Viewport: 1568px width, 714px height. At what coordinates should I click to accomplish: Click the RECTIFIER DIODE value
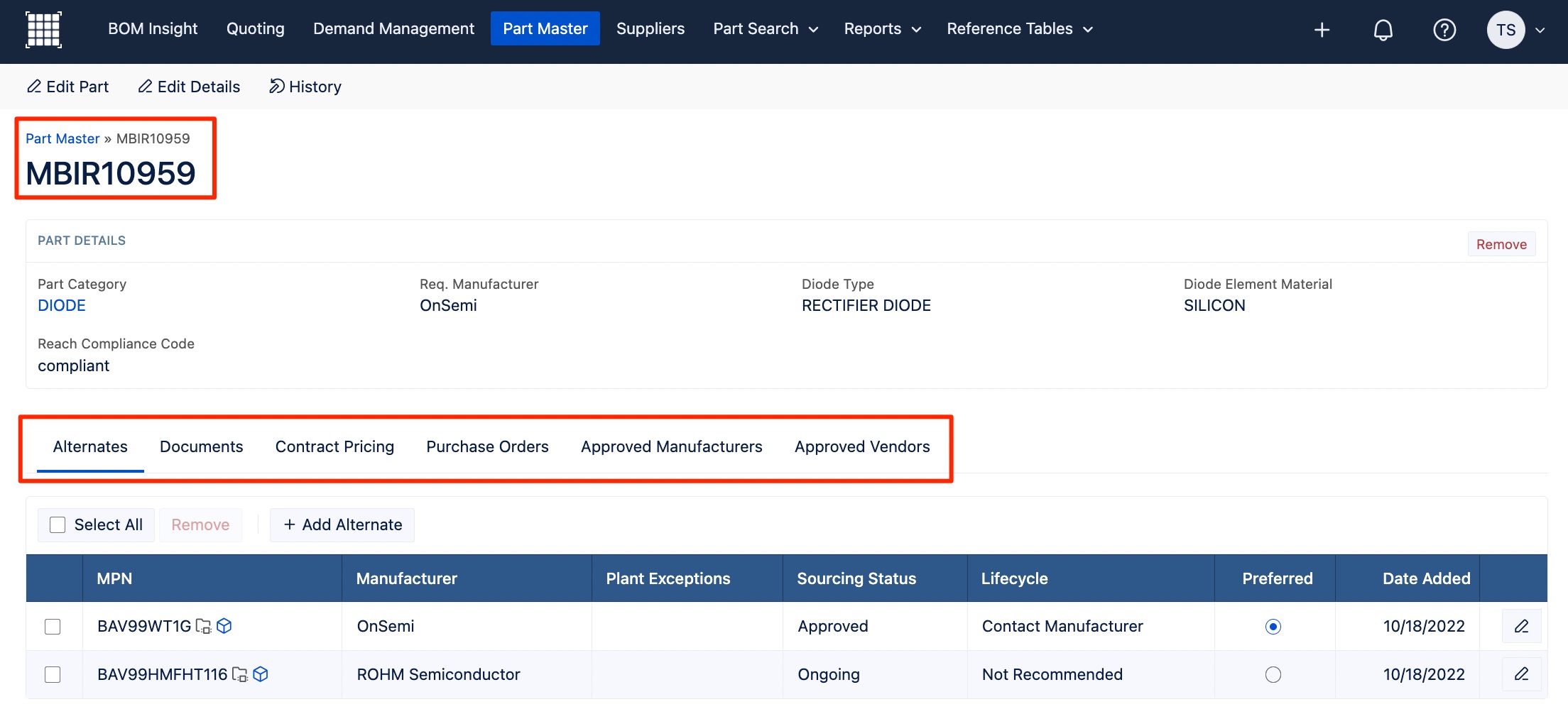tap(866, 305)
